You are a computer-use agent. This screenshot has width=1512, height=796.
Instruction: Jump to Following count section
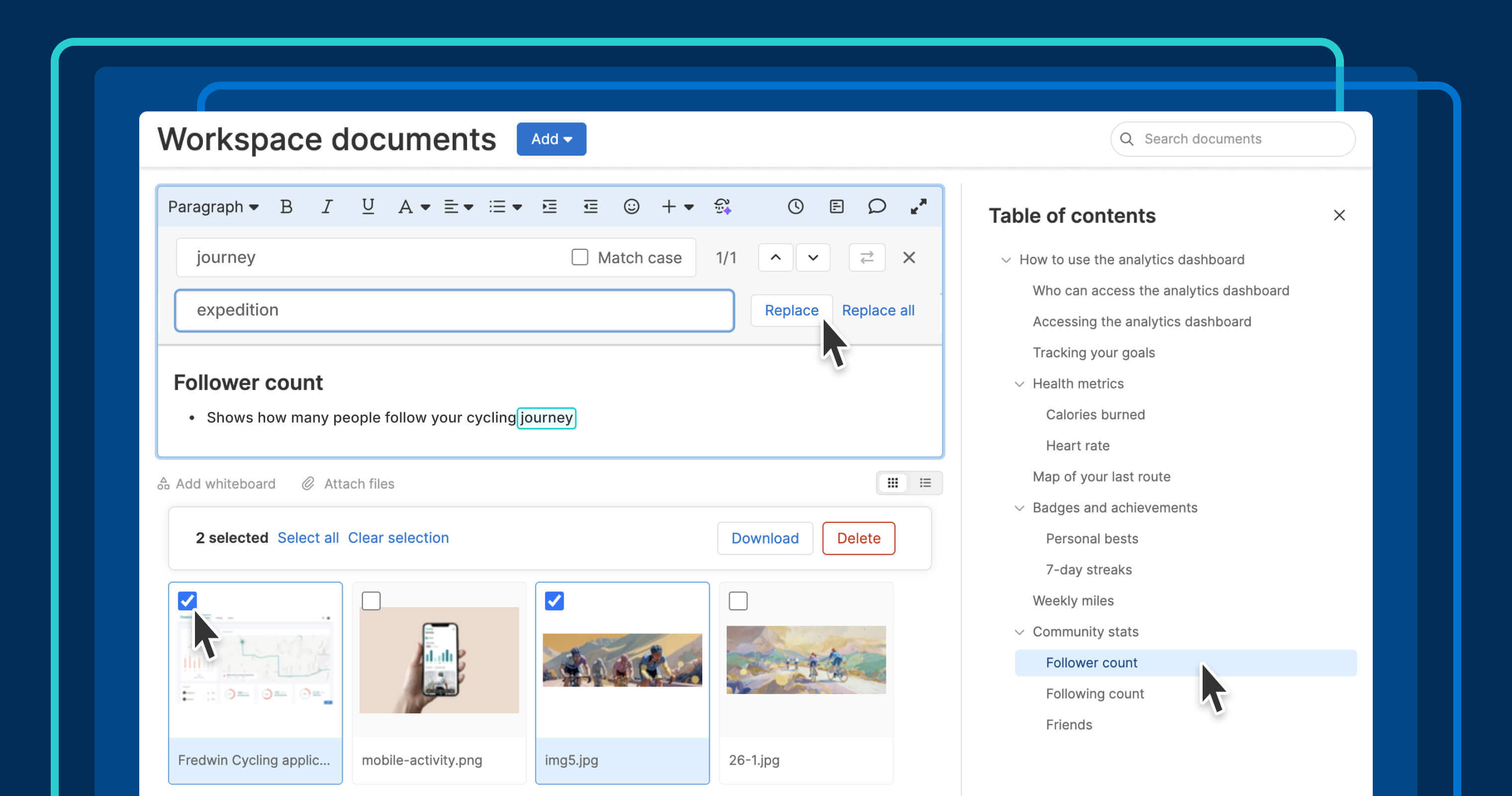tap(1095, 694)
